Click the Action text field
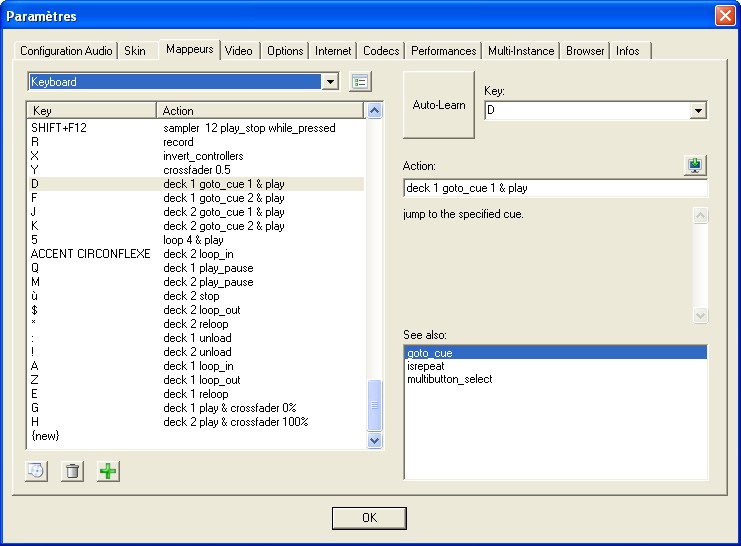741x546 pixels. point(554,188)
